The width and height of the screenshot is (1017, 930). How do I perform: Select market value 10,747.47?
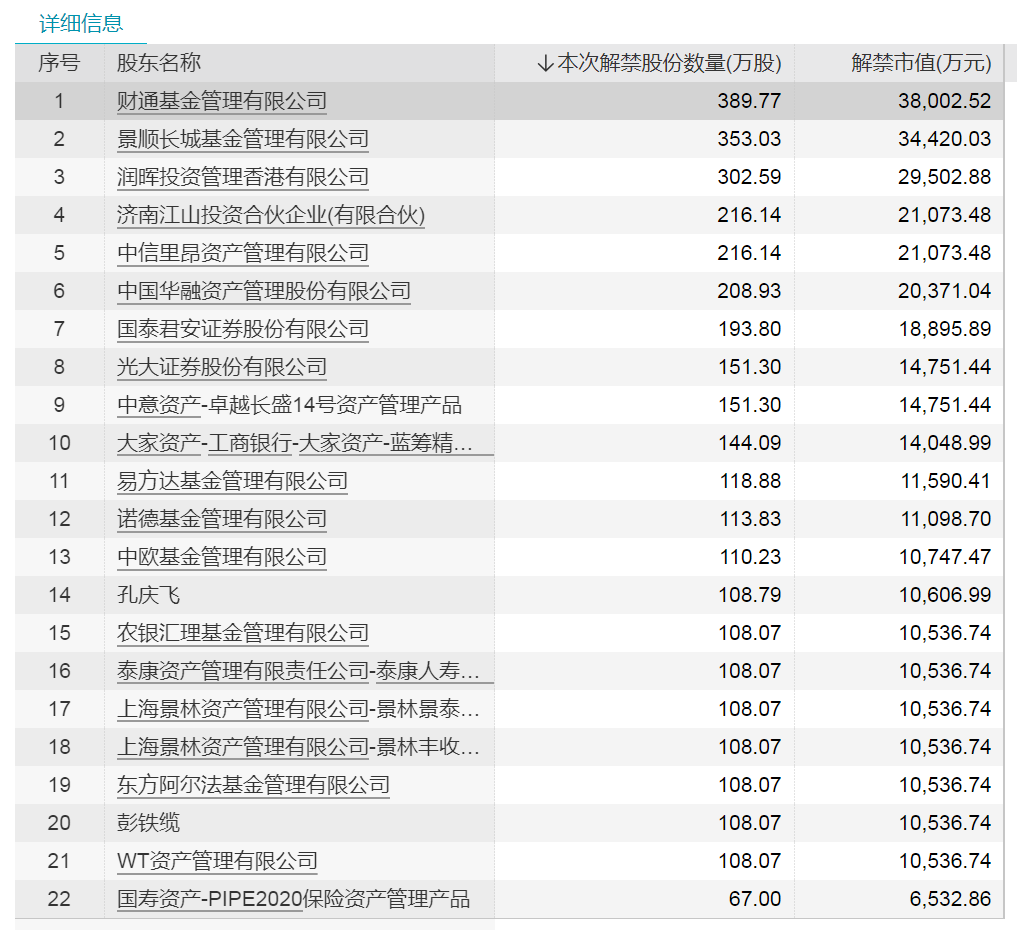tap(944, 556)
